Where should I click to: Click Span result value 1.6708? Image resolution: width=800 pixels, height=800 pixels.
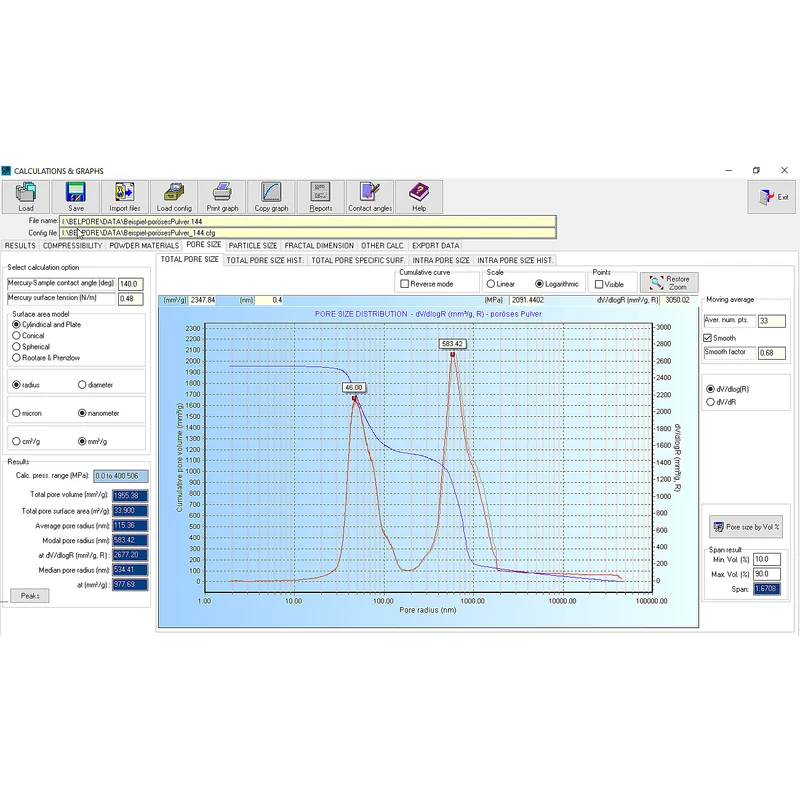point(767,589)
